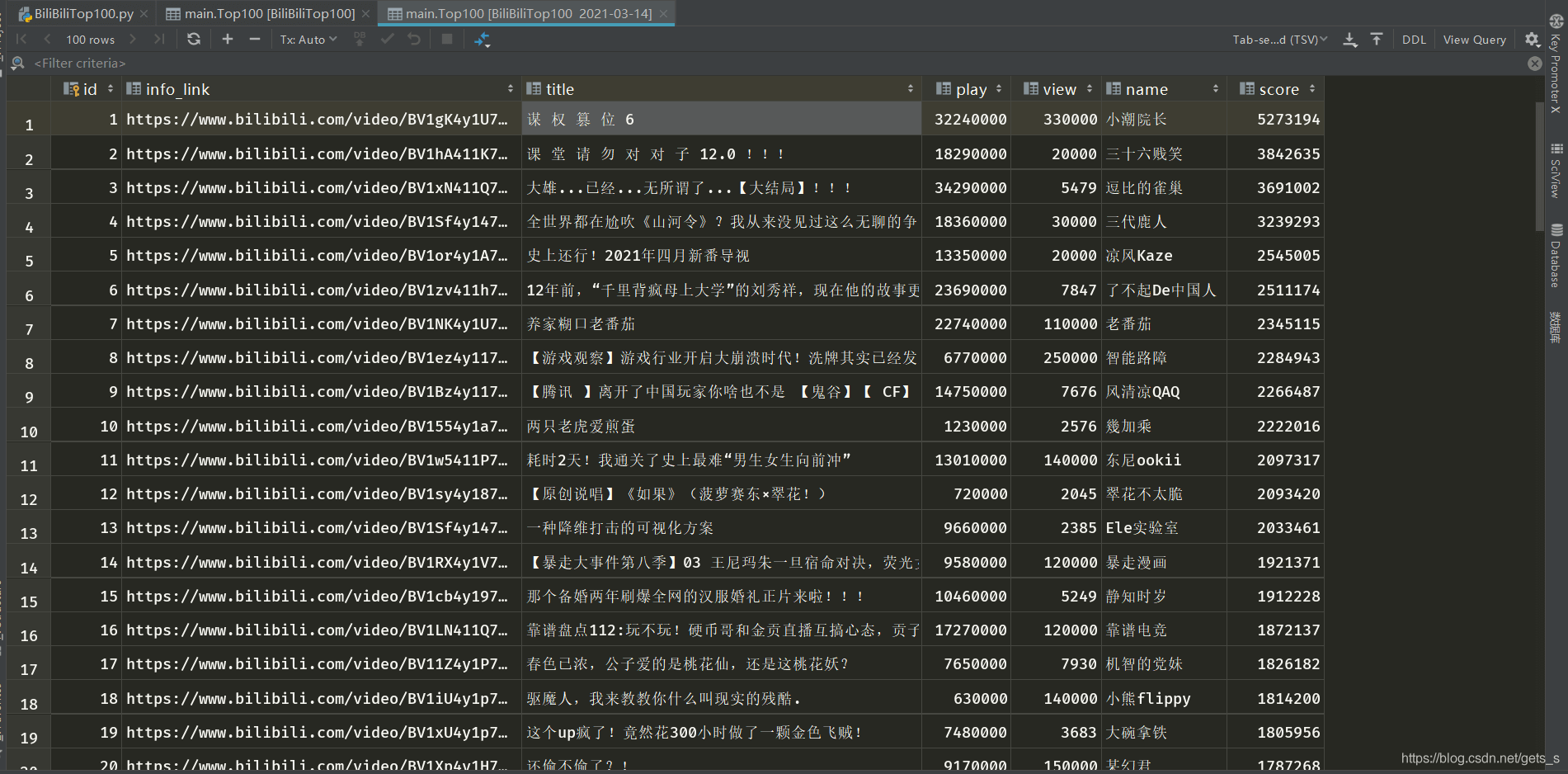Open the table settings gear icon
This screenshot has width=1568, height=774.
(x=1532, y=39)
